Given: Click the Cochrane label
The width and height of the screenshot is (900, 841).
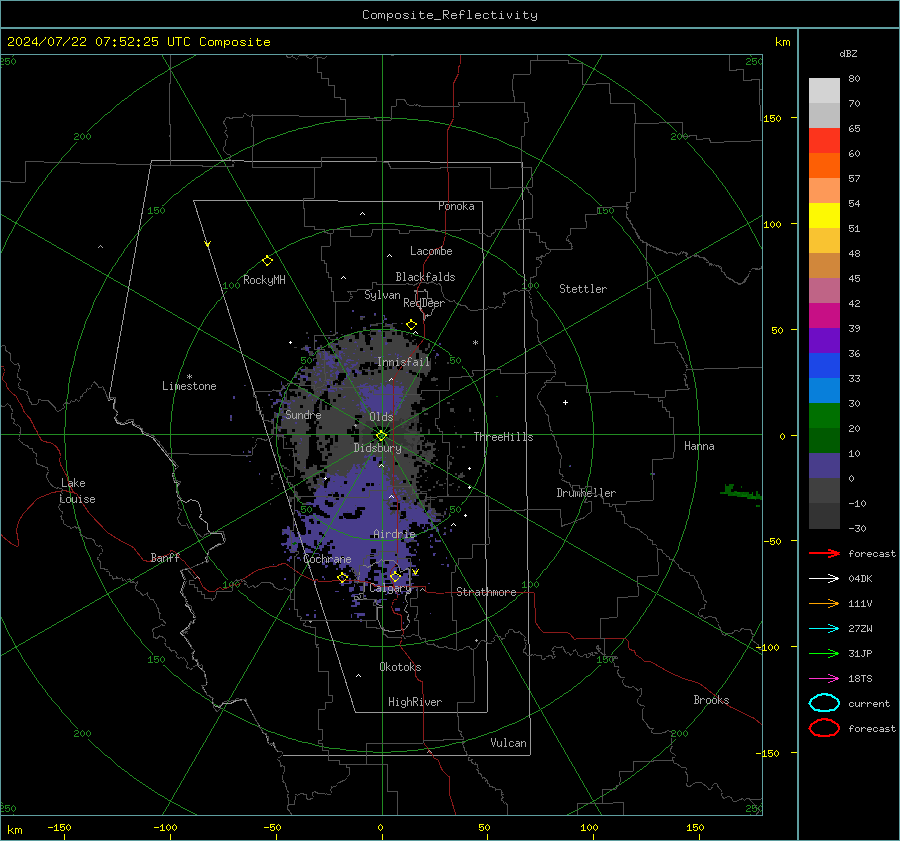Looking at the screenshot, I should click(x=327, y=559).
